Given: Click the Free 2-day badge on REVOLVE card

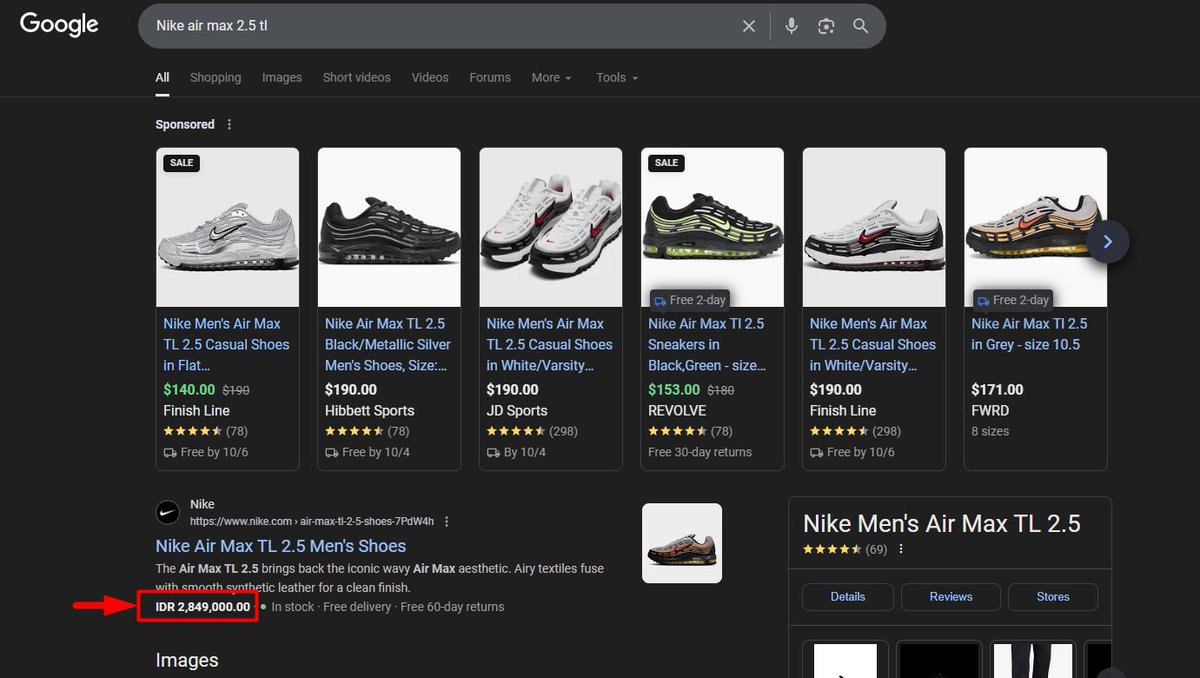Looking at the screenshot, I should 690,300.
